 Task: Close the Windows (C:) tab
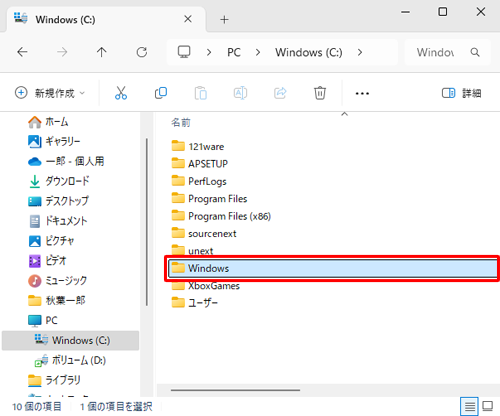188,19
